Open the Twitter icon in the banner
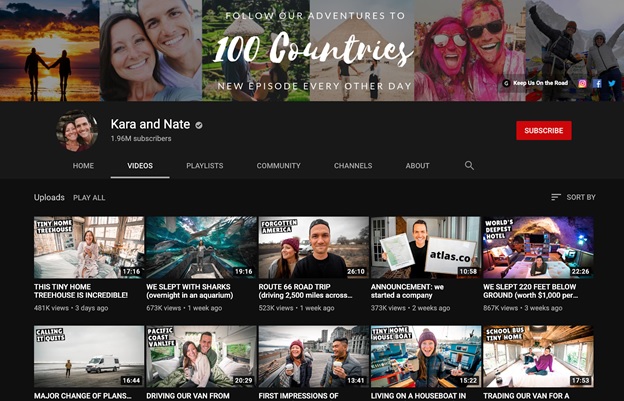624x401 pixels. [612, 83]
